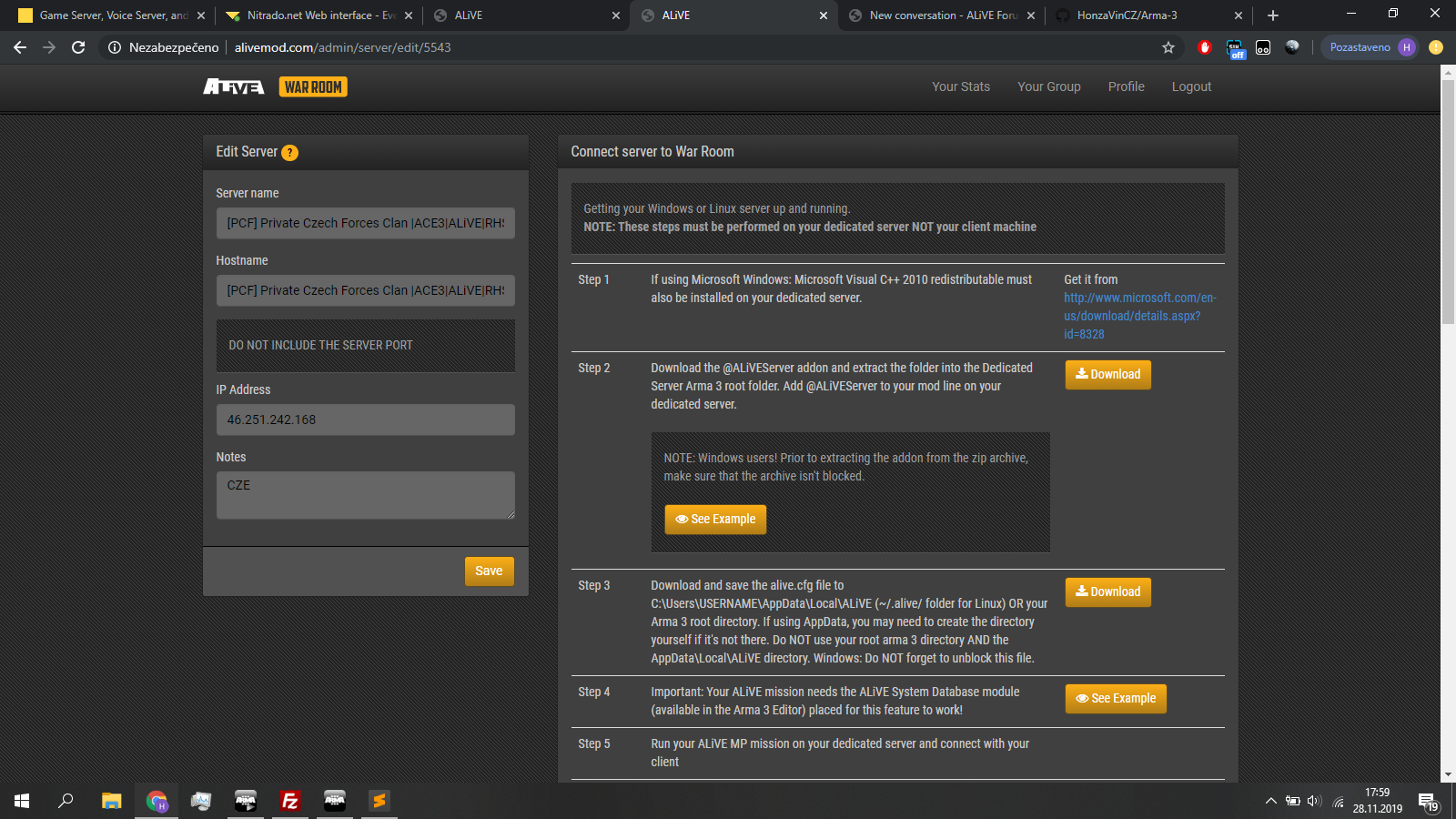Click into the Notes text area
The height and width of the screenshot is (819, 1456).
[x=366, y=495]
